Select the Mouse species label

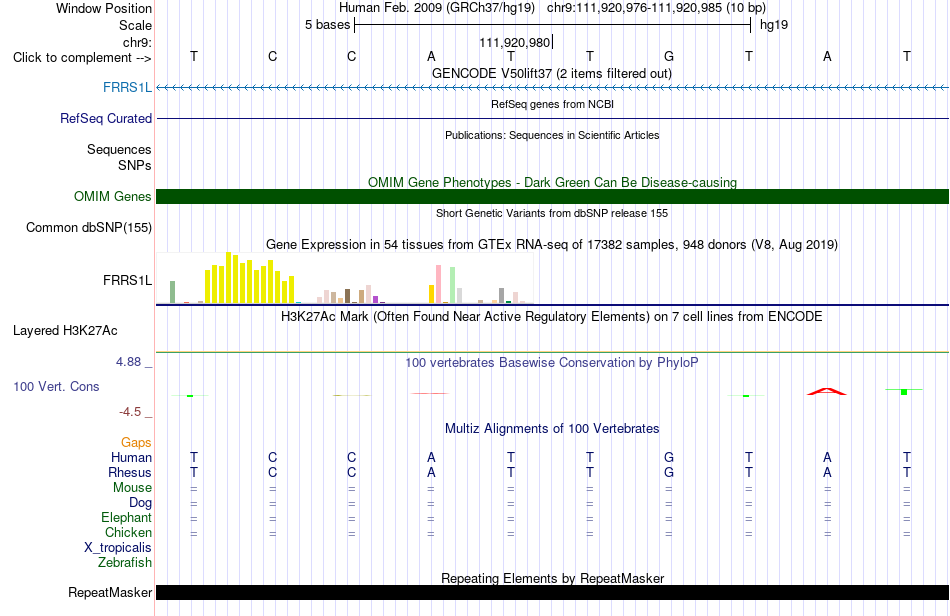133,488
